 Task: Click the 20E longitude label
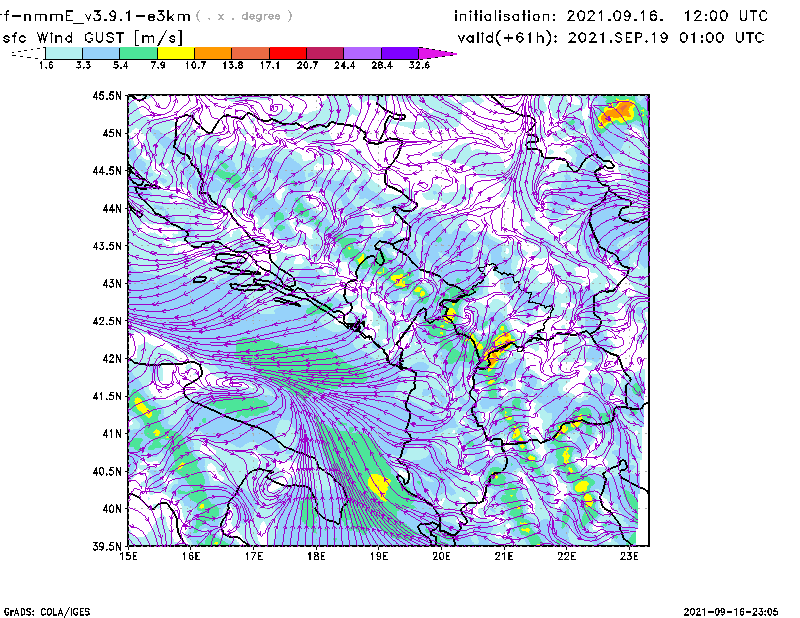pos(441,556)
